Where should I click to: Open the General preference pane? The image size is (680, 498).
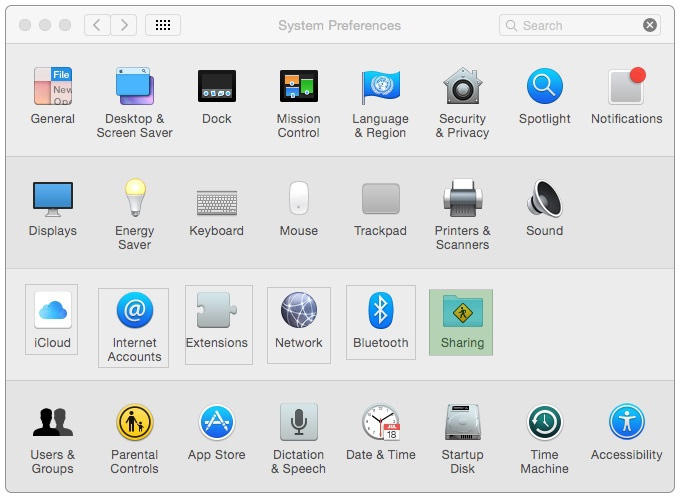point(52,96)
